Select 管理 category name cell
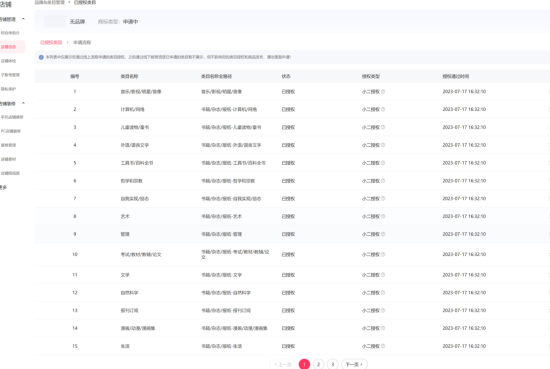The width and height of the screenshot is (550, 369). (x=125, y=234)
